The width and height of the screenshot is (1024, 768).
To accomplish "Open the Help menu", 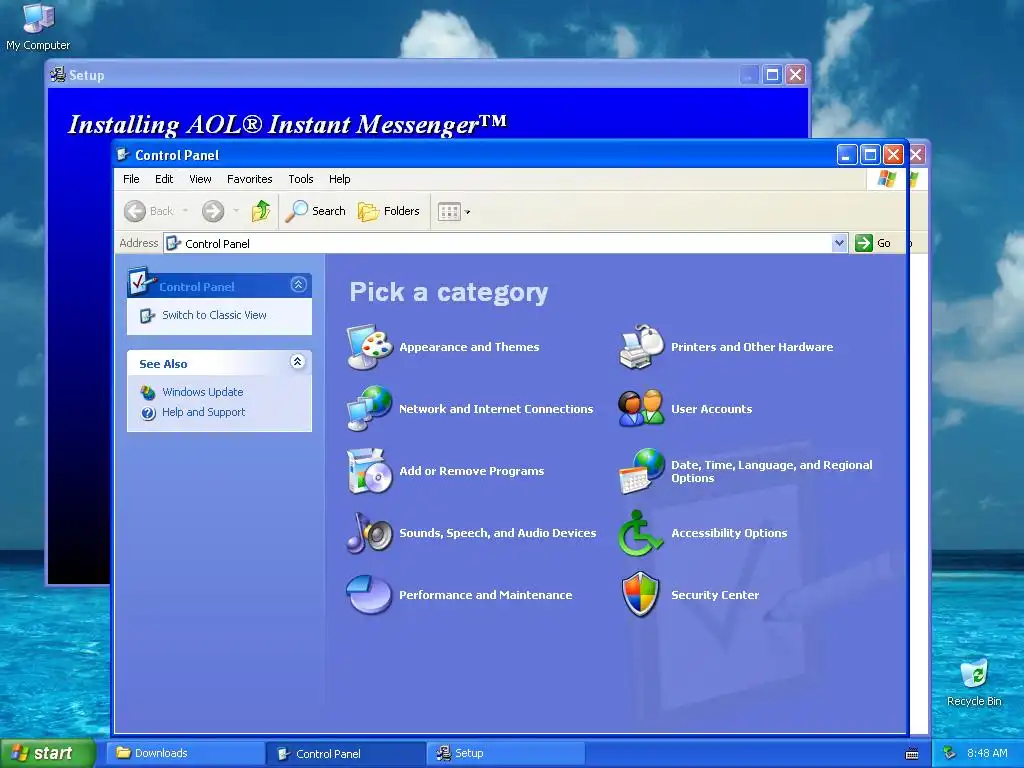I will point(340,179).
